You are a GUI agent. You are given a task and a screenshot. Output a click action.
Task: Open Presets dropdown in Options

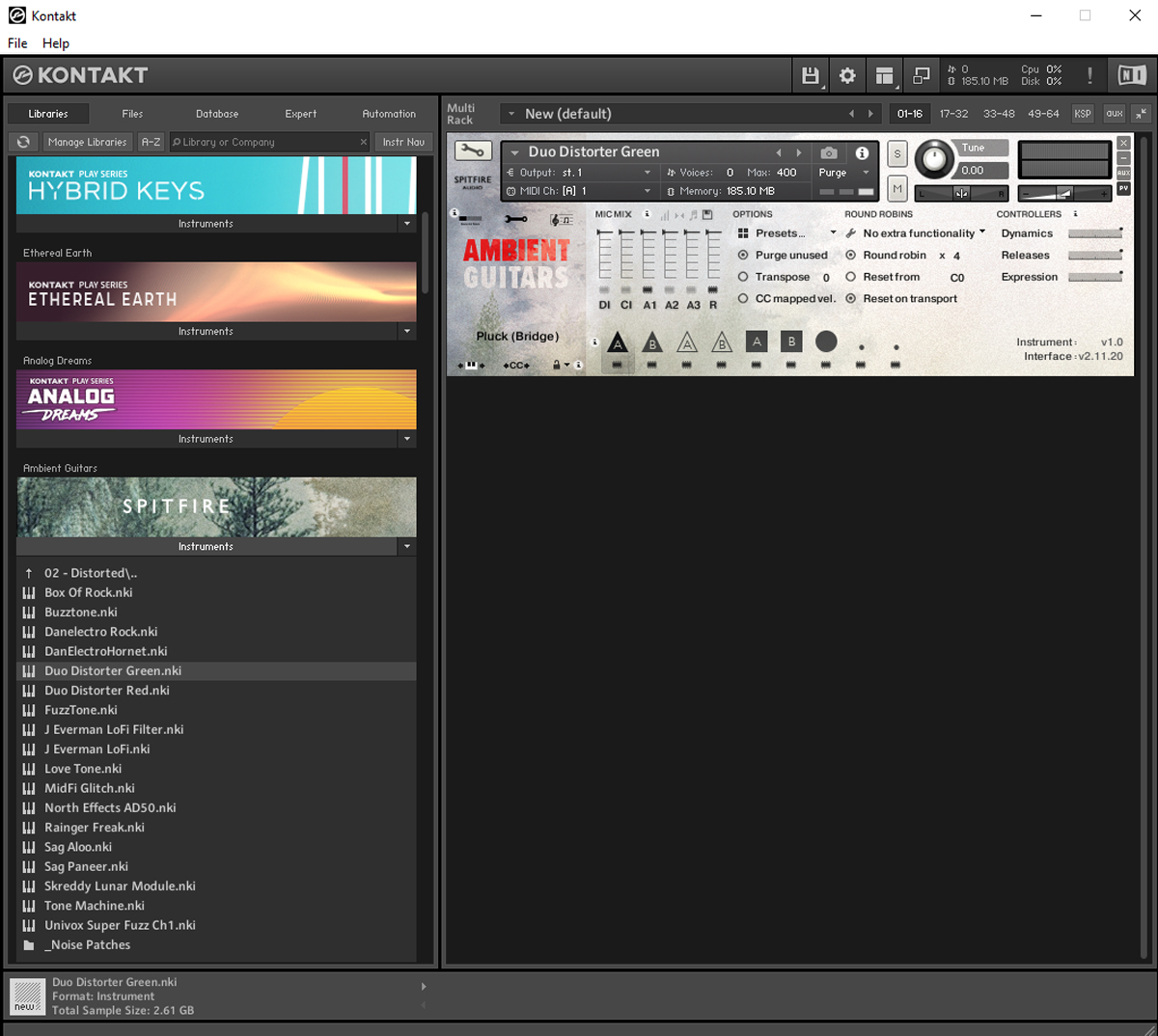[x=786, y=233]
